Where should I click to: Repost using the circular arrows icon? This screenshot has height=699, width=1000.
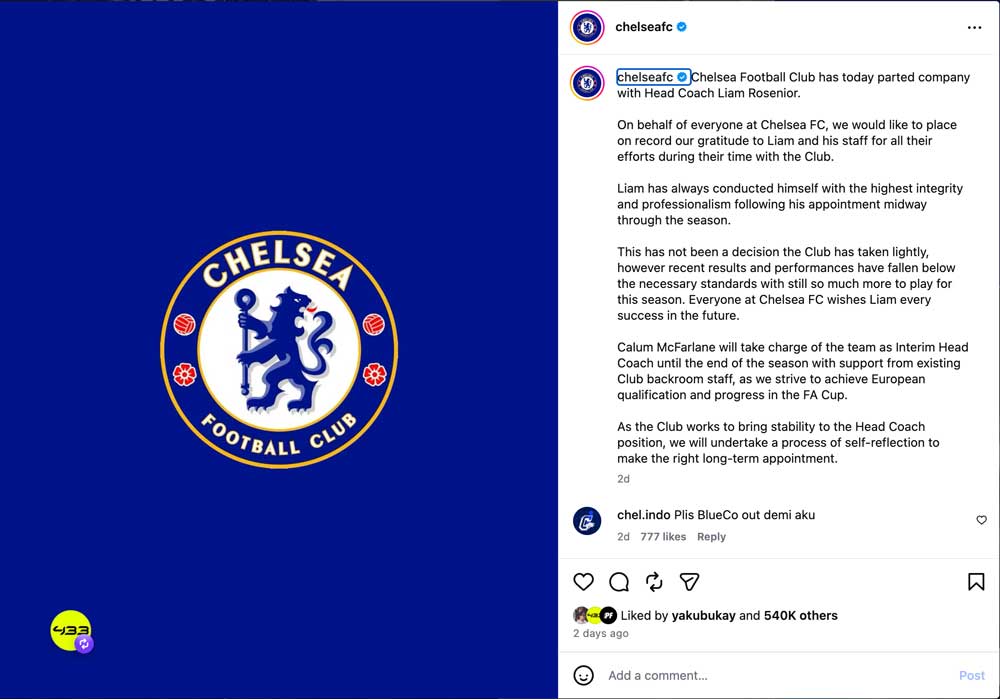point(654,581)
